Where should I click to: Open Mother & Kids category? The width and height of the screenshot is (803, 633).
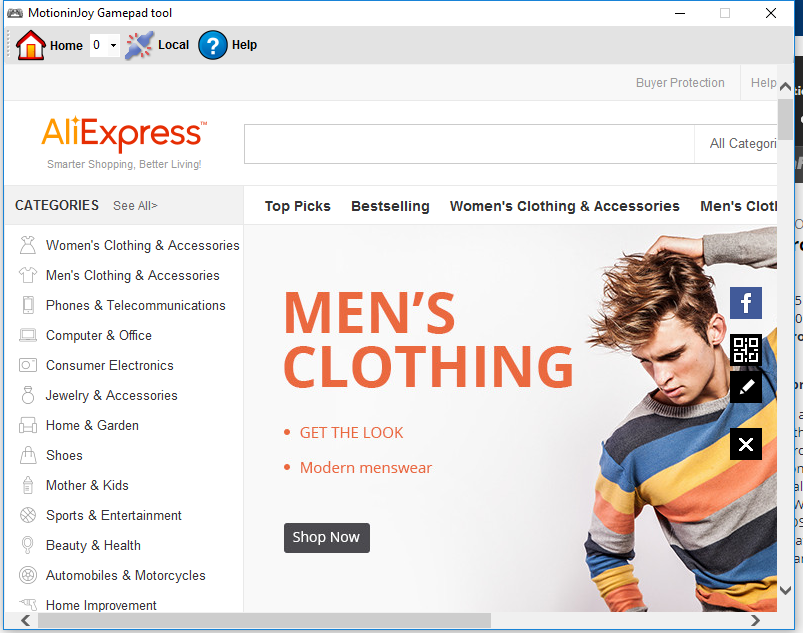[87, 485]
